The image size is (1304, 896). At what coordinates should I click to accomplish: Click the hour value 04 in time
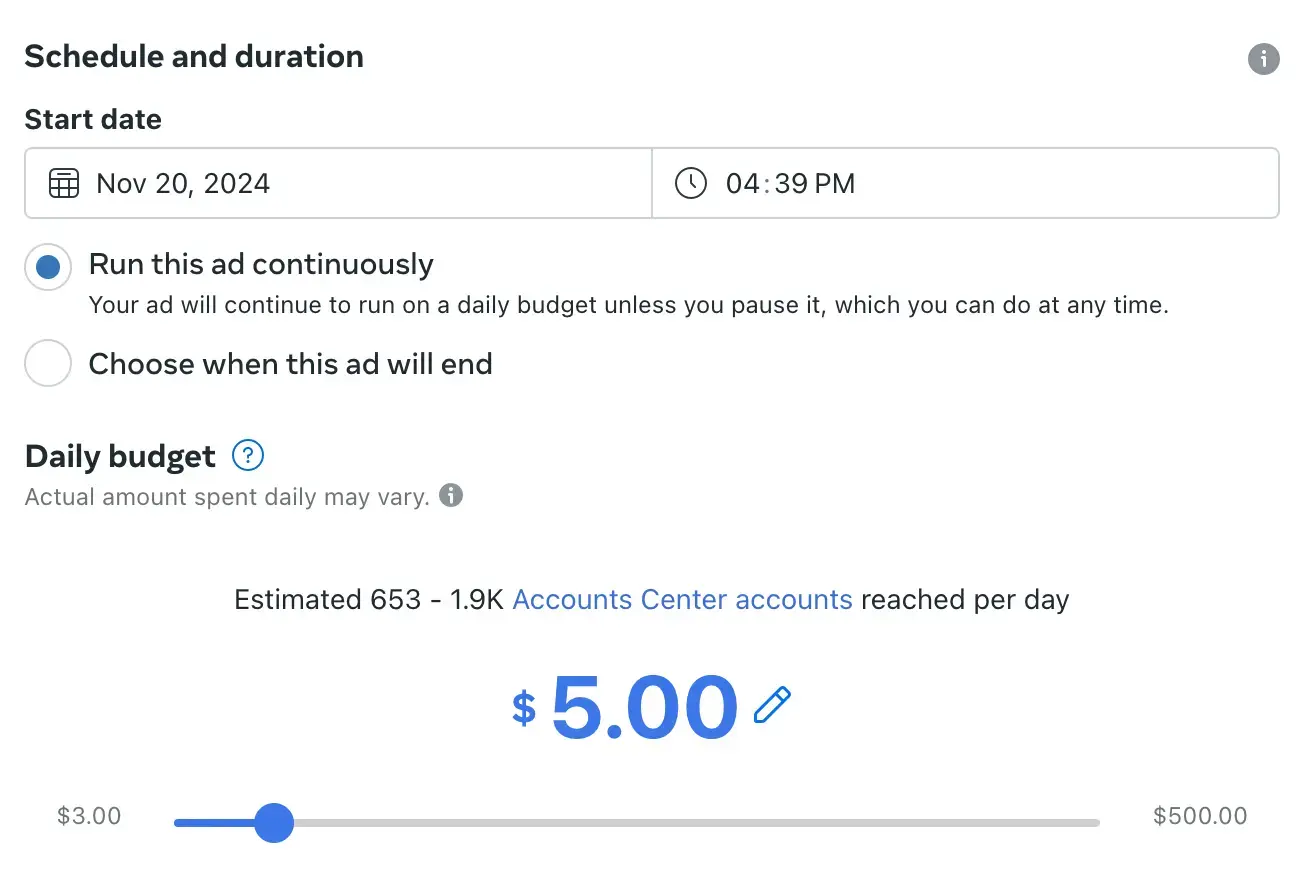tap(743, 184)
